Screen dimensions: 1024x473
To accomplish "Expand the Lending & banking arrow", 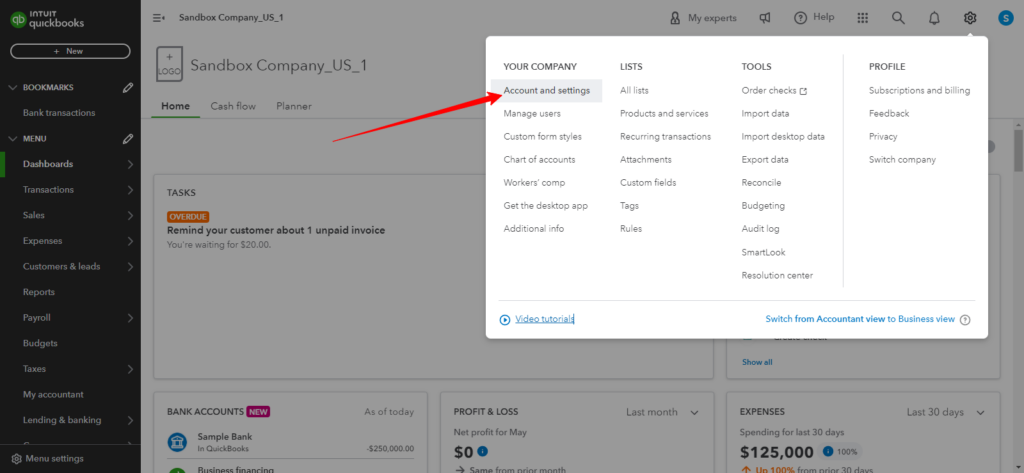I will point(130,420).
